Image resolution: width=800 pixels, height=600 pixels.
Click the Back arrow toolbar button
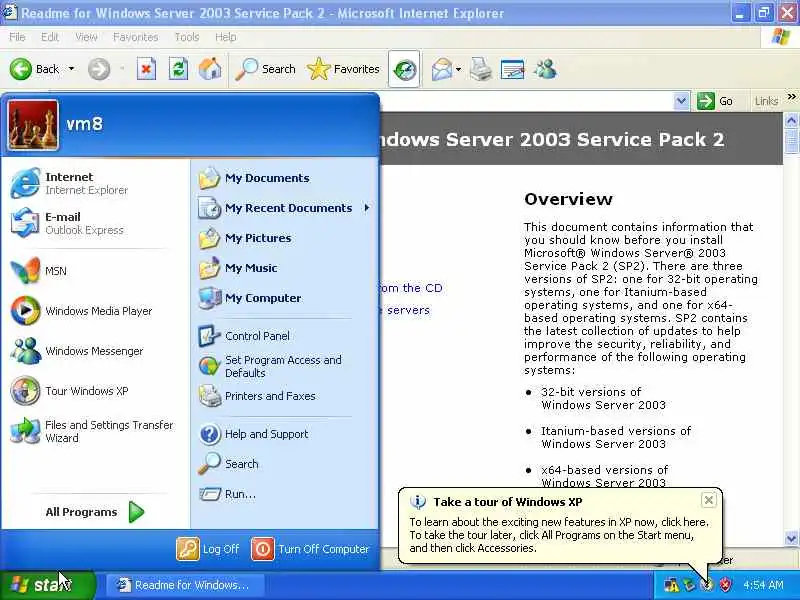(34, 69)
